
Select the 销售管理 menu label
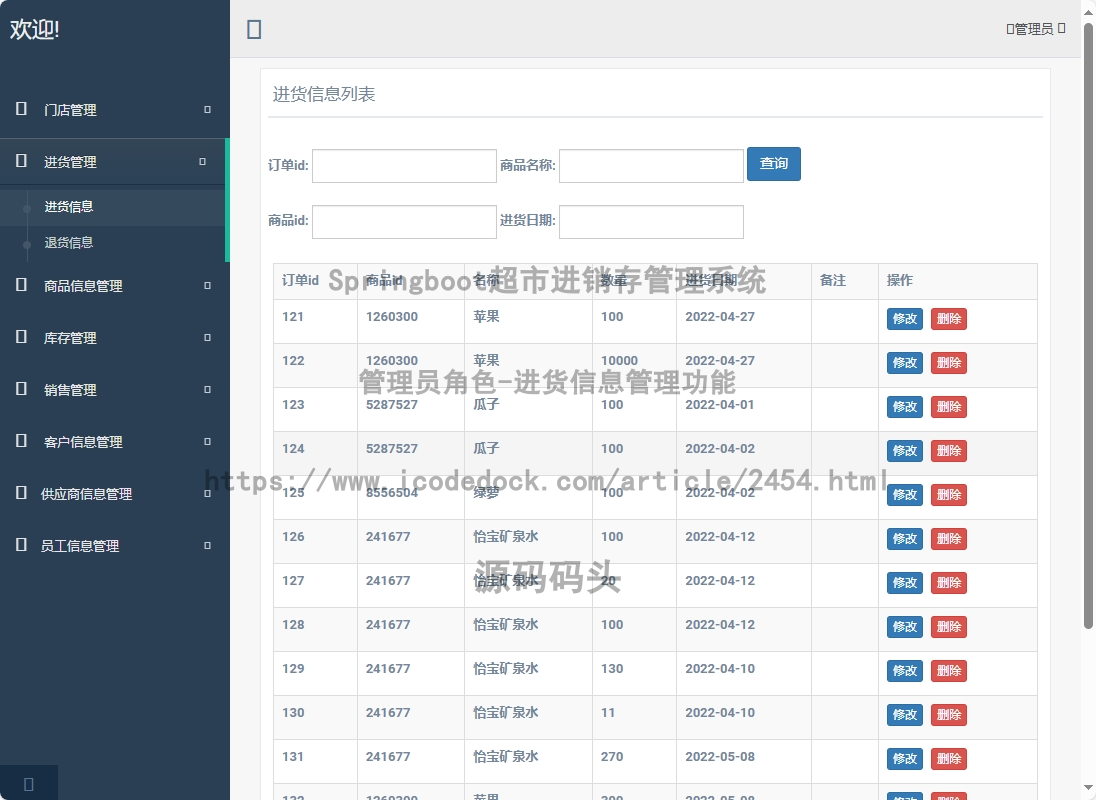point(70,390)
